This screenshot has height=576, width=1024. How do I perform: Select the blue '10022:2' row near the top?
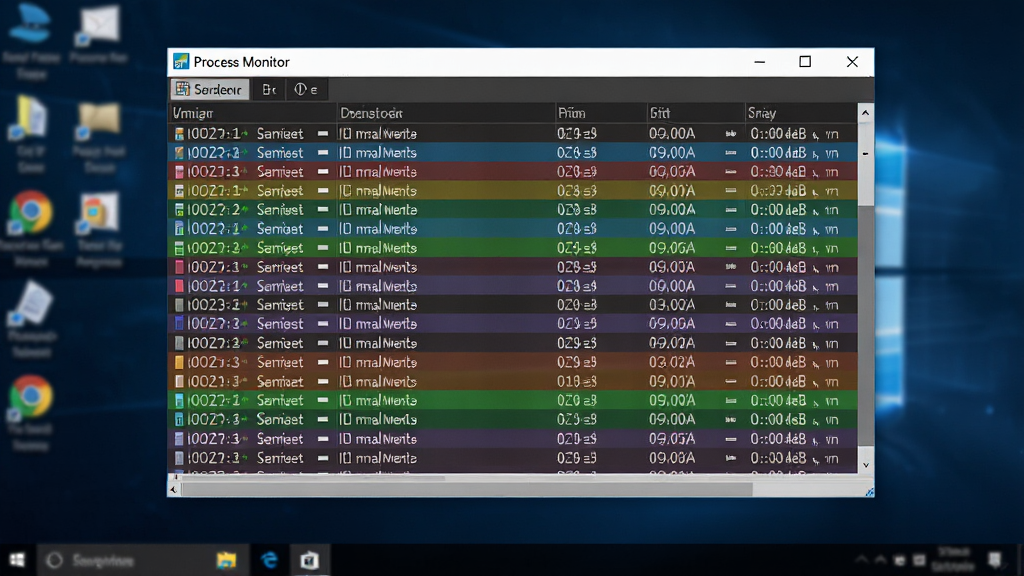pos(513,153)
